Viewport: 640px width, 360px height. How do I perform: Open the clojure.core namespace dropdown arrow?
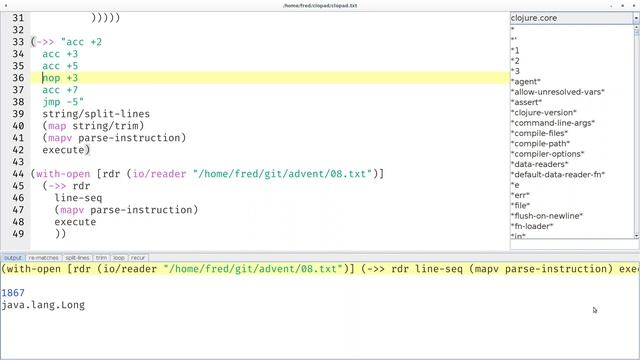636,18
